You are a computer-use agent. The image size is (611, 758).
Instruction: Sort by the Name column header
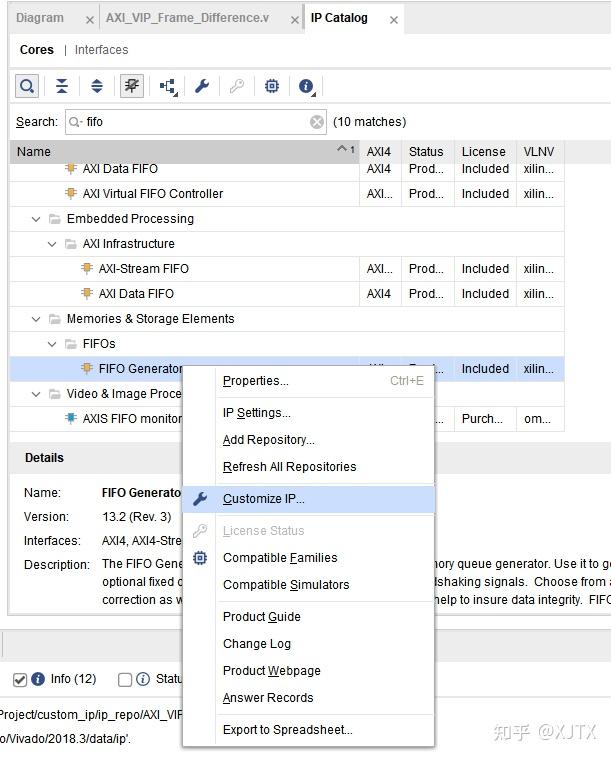(185, 151)
